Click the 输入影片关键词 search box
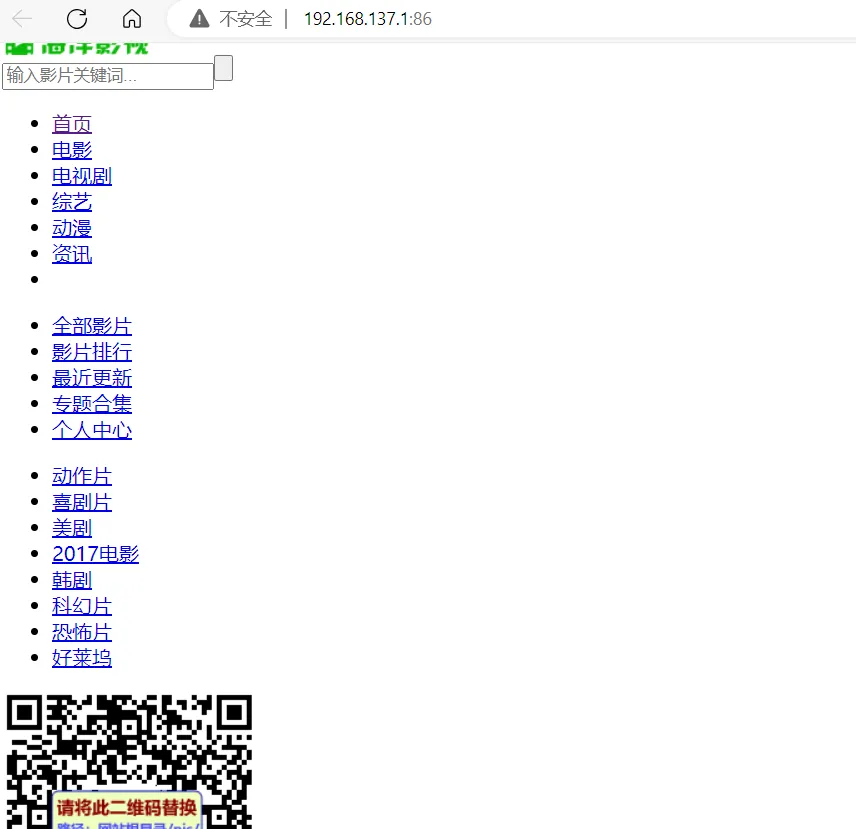This screenshot has height=829, width=856. tap(107, 76)
